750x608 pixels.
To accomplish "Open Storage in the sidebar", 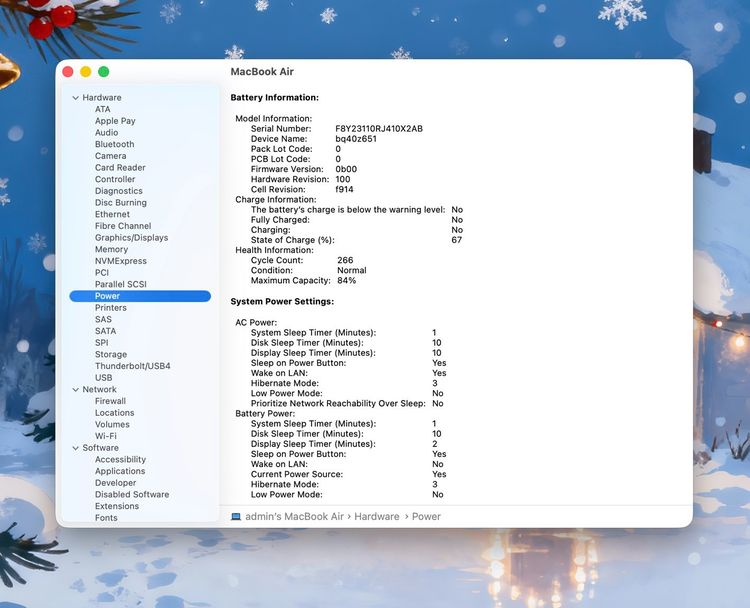I will [111, 354].
